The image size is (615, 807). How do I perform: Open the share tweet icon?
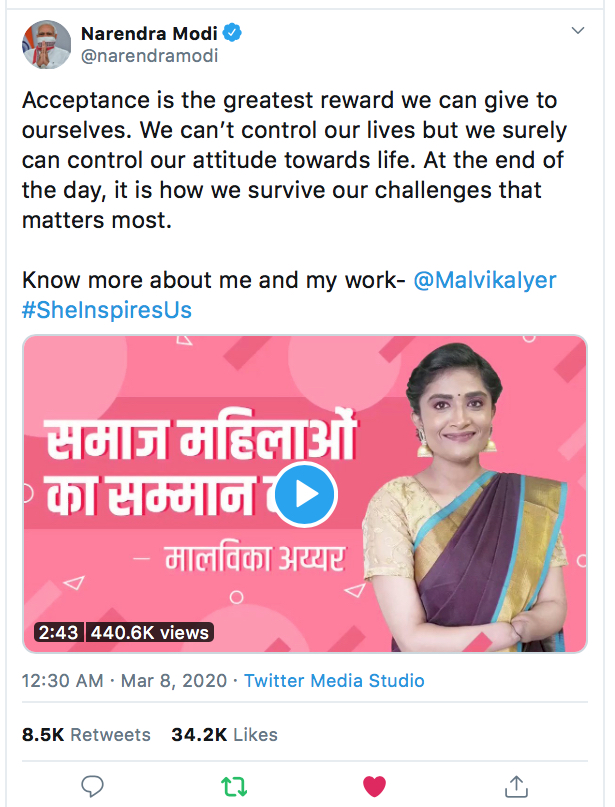(515, 785)
